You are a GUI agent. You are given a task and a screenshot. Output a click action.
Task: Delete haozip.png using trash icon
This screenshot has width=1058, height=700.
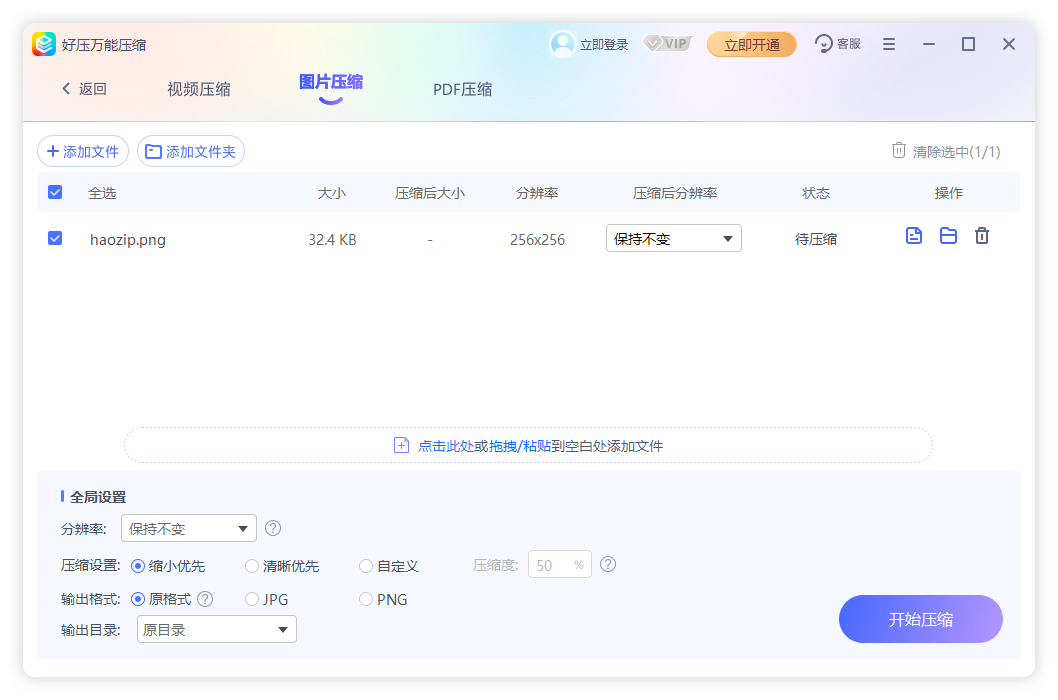(982, 236)
